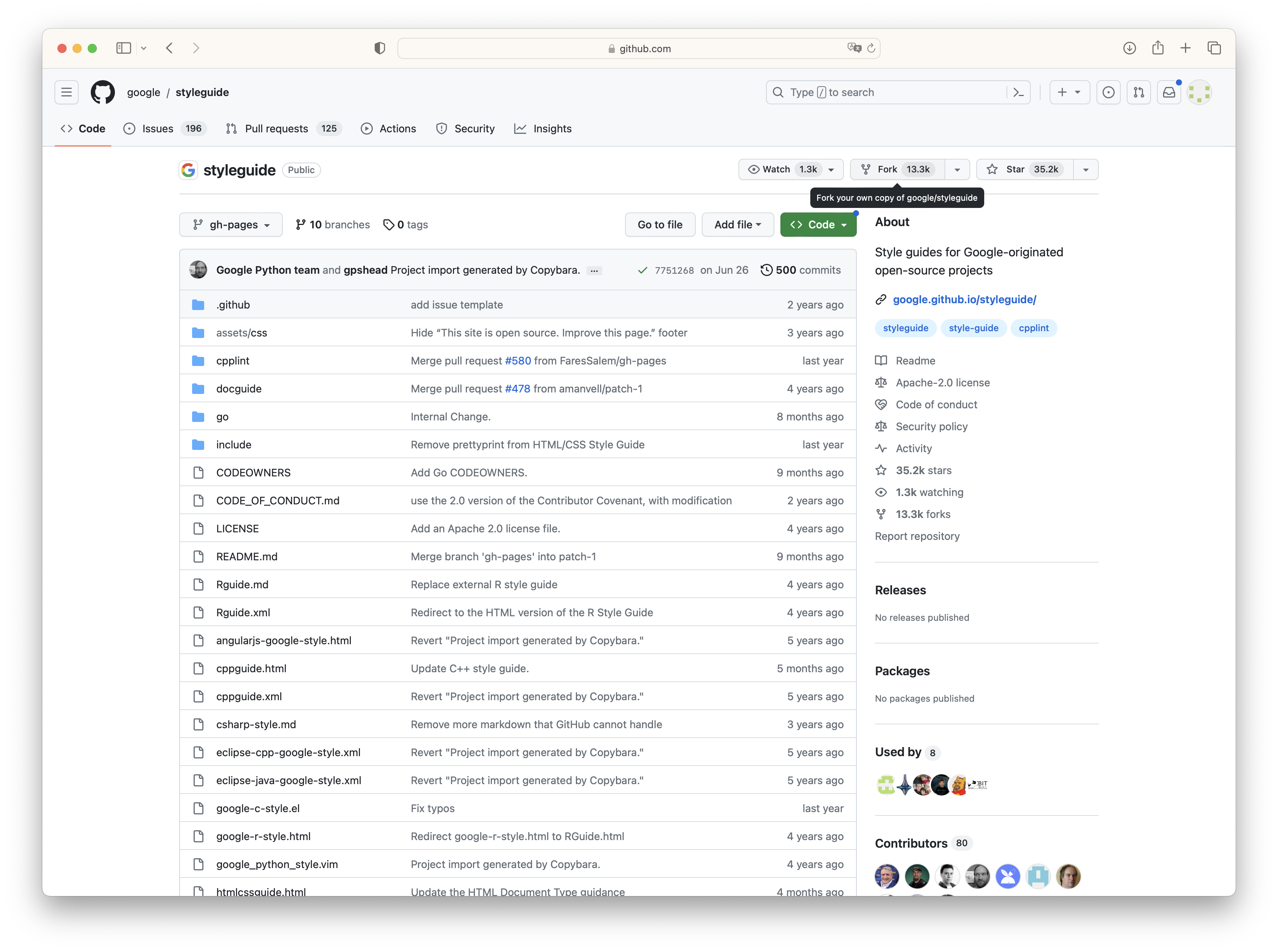Open the pull requests shortcut icon in header
This screenshot has width=1278, height=952.
coord(1138,92)
